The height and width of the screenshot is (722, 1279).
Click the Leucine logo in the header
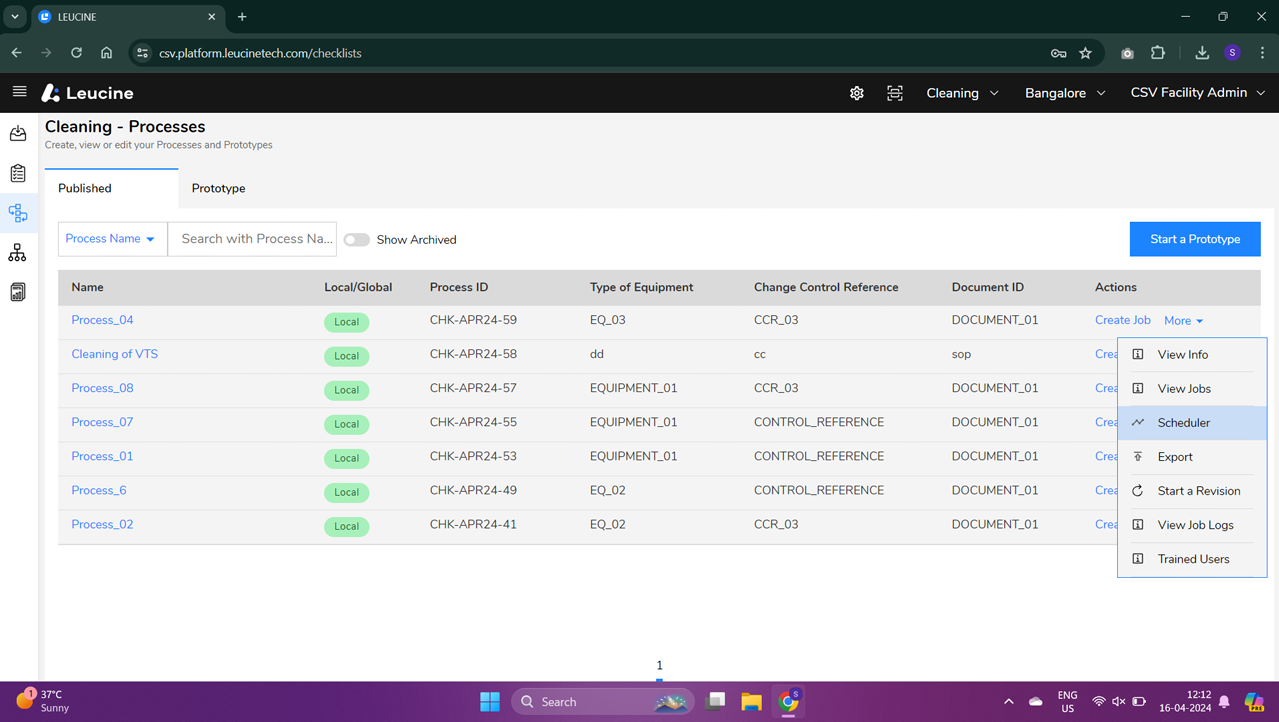click(87, 92)
